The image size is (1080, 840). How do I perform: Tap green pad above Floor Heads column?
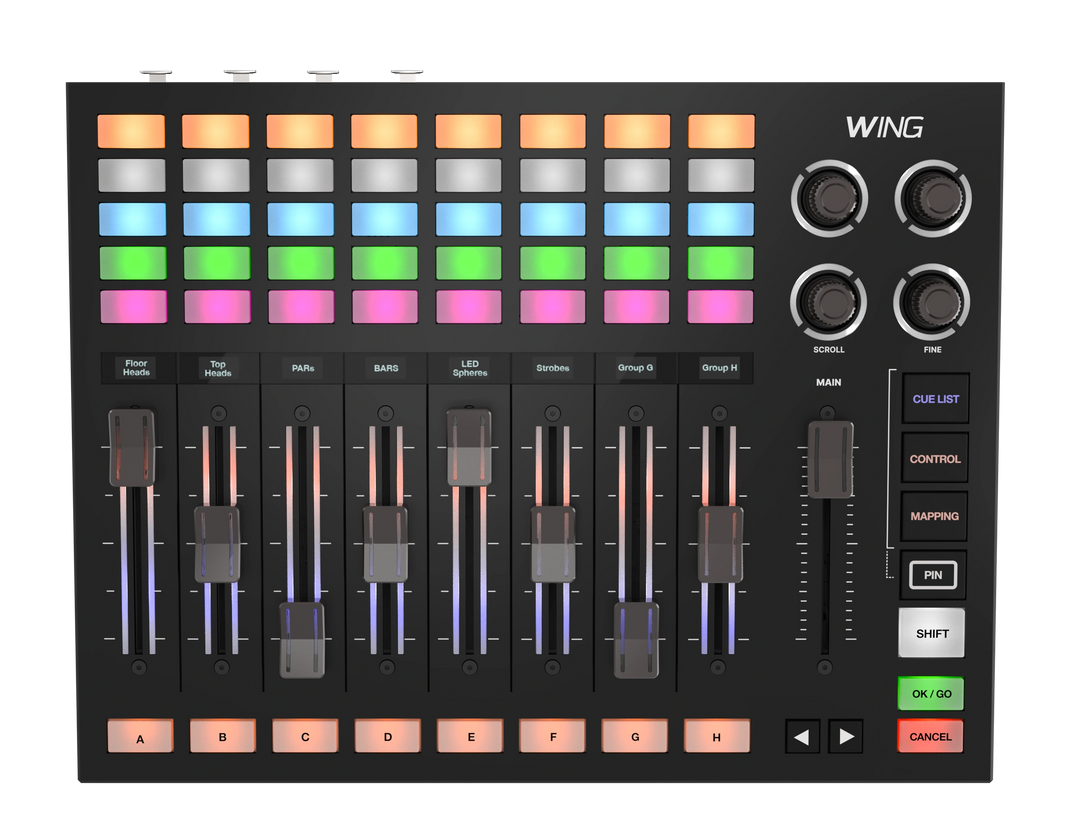pyautogui.click(x=134, y=263)
